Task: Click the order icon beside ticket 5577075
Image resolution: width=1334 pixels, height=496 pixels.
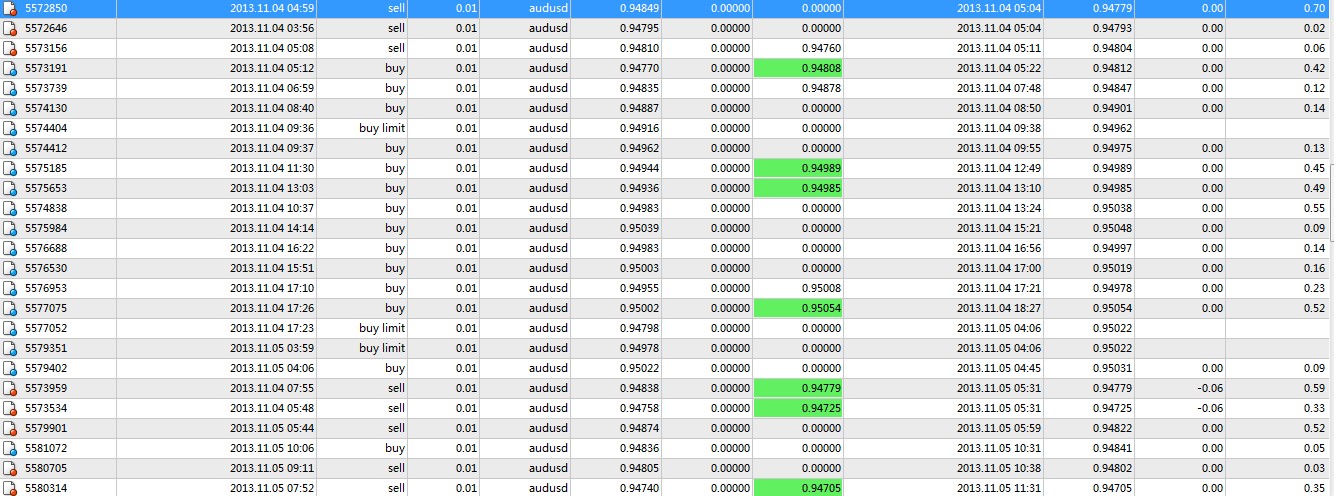Action: (x=10, y=309)
